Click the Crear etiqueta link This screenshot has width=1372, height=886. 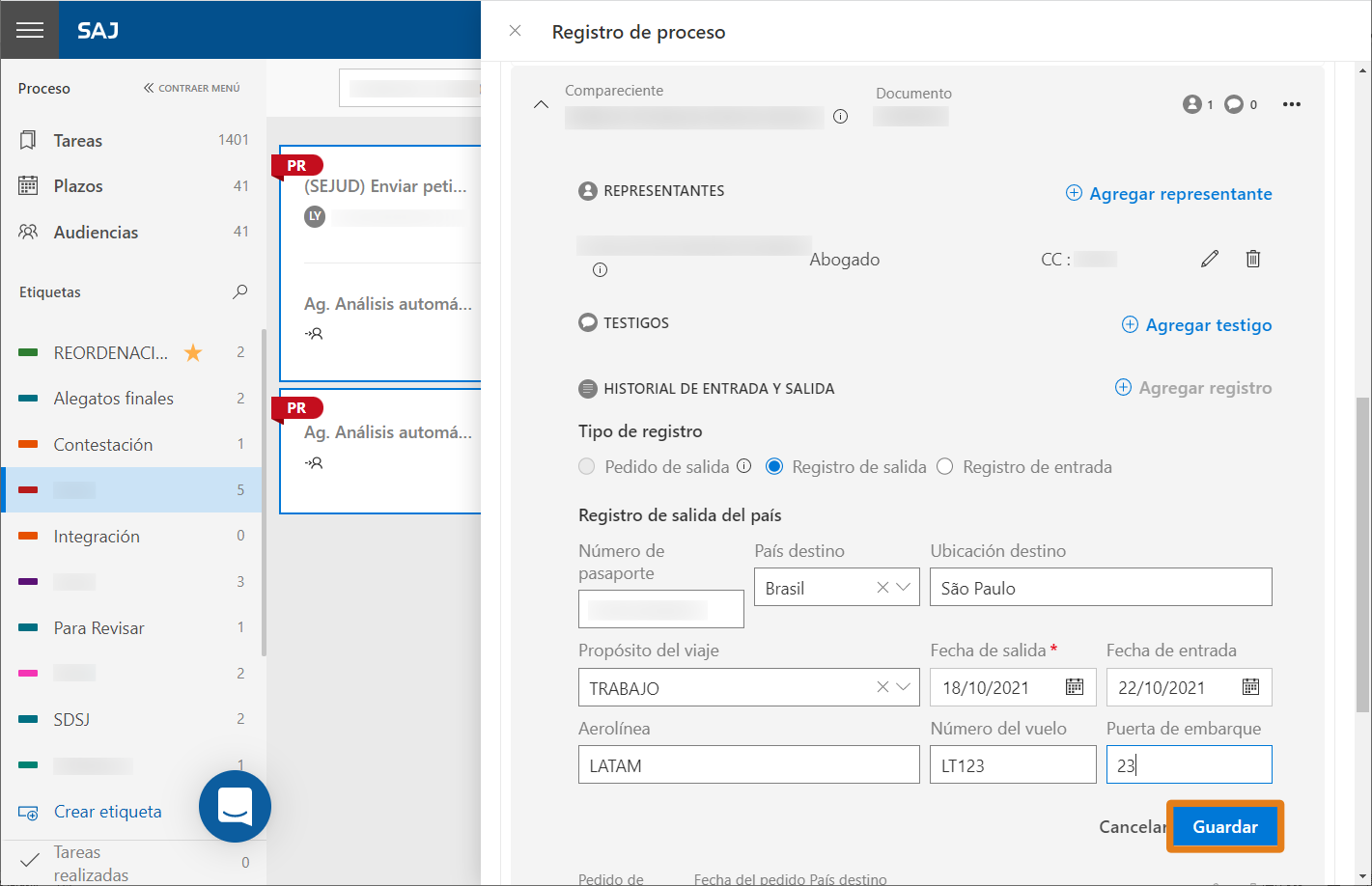[x=107, y=812]
